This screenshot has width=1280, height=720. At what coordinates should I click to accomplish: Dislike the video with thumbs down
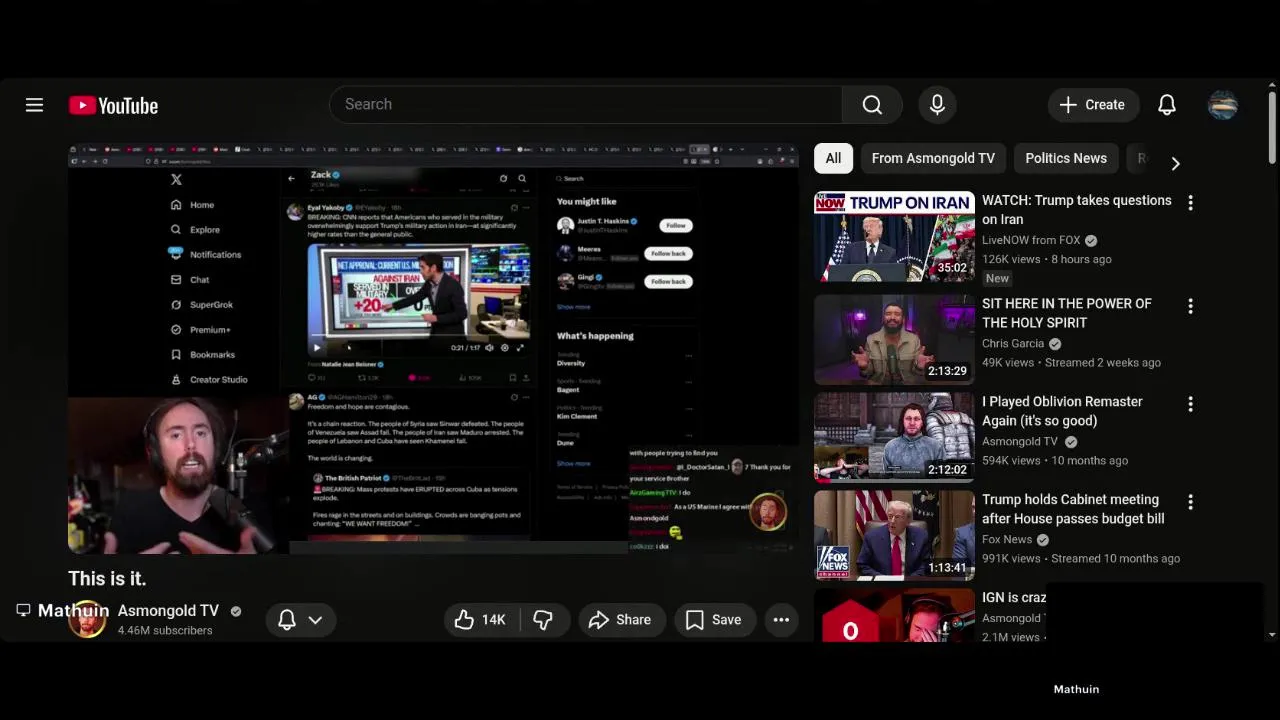tap(543, 620)
